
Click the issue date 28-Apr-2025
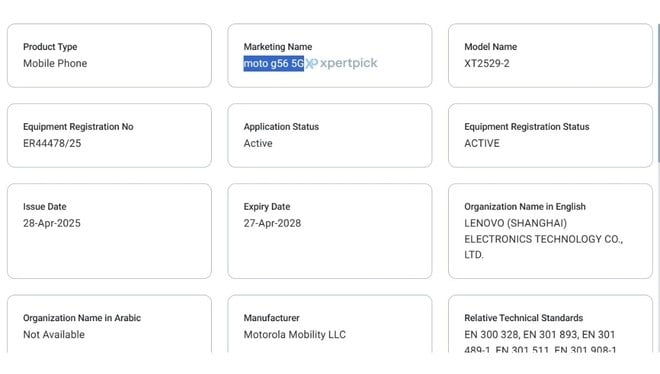click(x=52, y=223)
